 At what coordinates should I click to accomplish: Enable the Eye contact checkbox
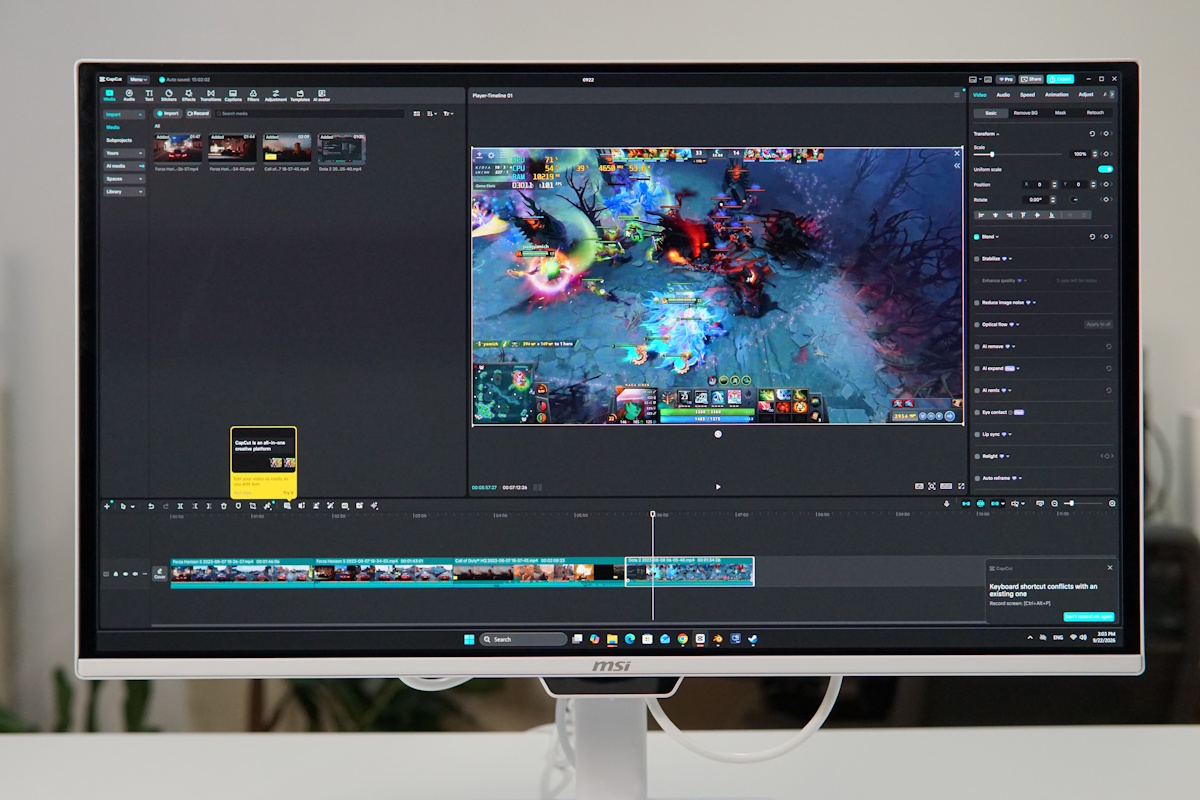976,412
